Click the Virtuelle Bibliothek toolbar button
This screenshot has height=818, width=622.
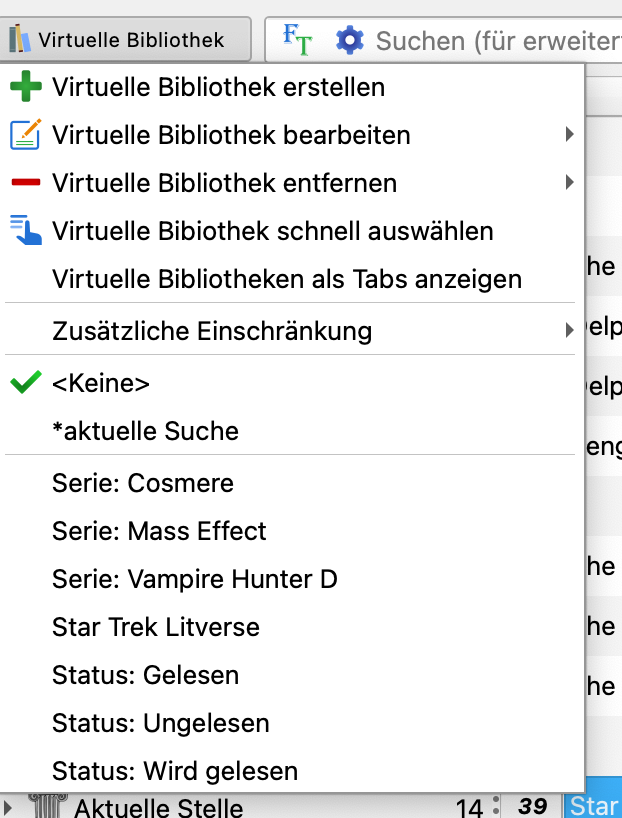(126, 40)
